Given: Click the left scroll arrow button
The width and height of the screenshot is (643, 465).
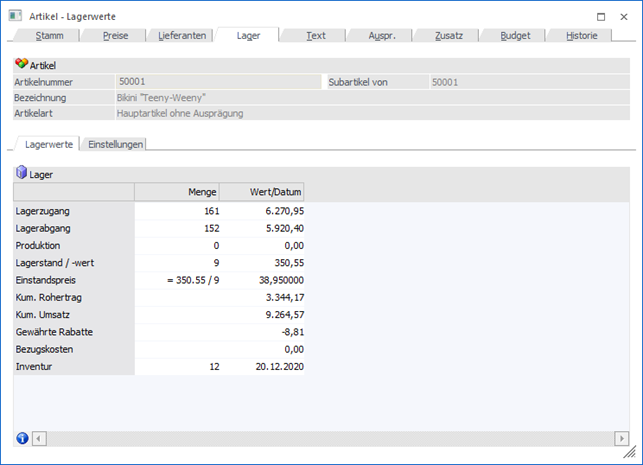Looking at the screenshot, I should point(40,438).
